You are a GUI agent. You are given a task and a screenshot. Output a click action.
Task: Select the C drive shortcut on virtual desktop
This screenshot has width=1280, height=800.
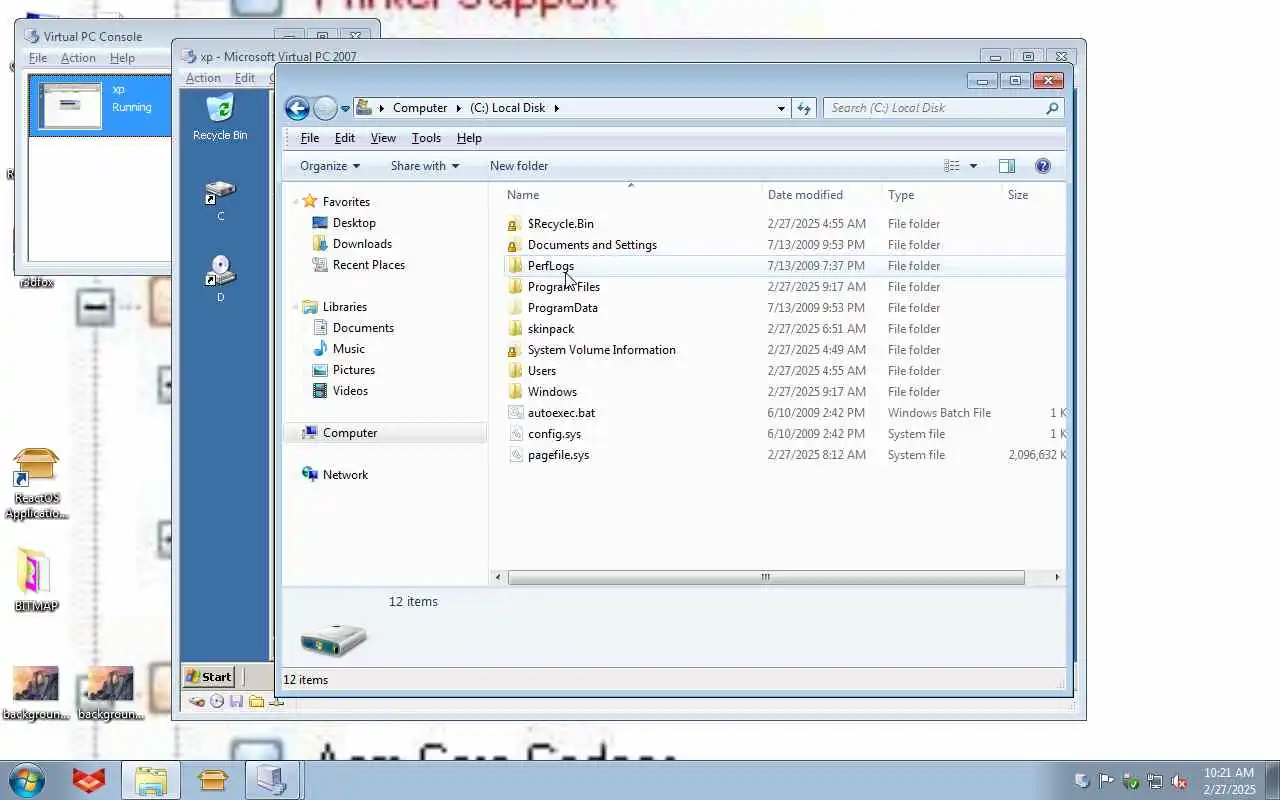coord(220,200)
